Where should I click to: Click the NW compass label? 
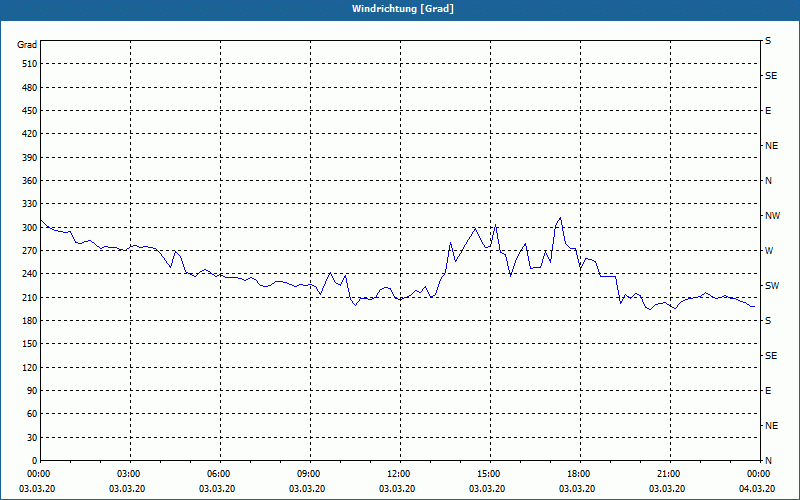pyautogui.click(x=772, y=216)
